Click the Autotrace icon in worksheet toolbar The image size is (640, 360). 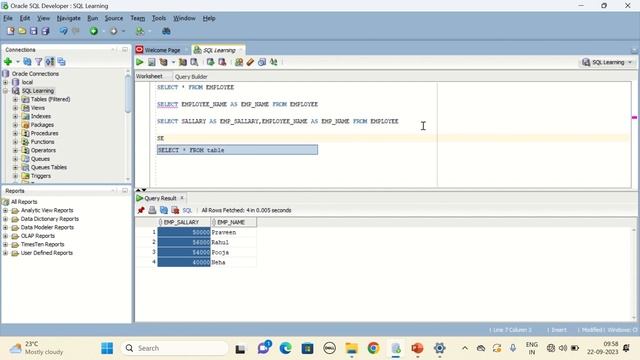[x=182, y=62]
